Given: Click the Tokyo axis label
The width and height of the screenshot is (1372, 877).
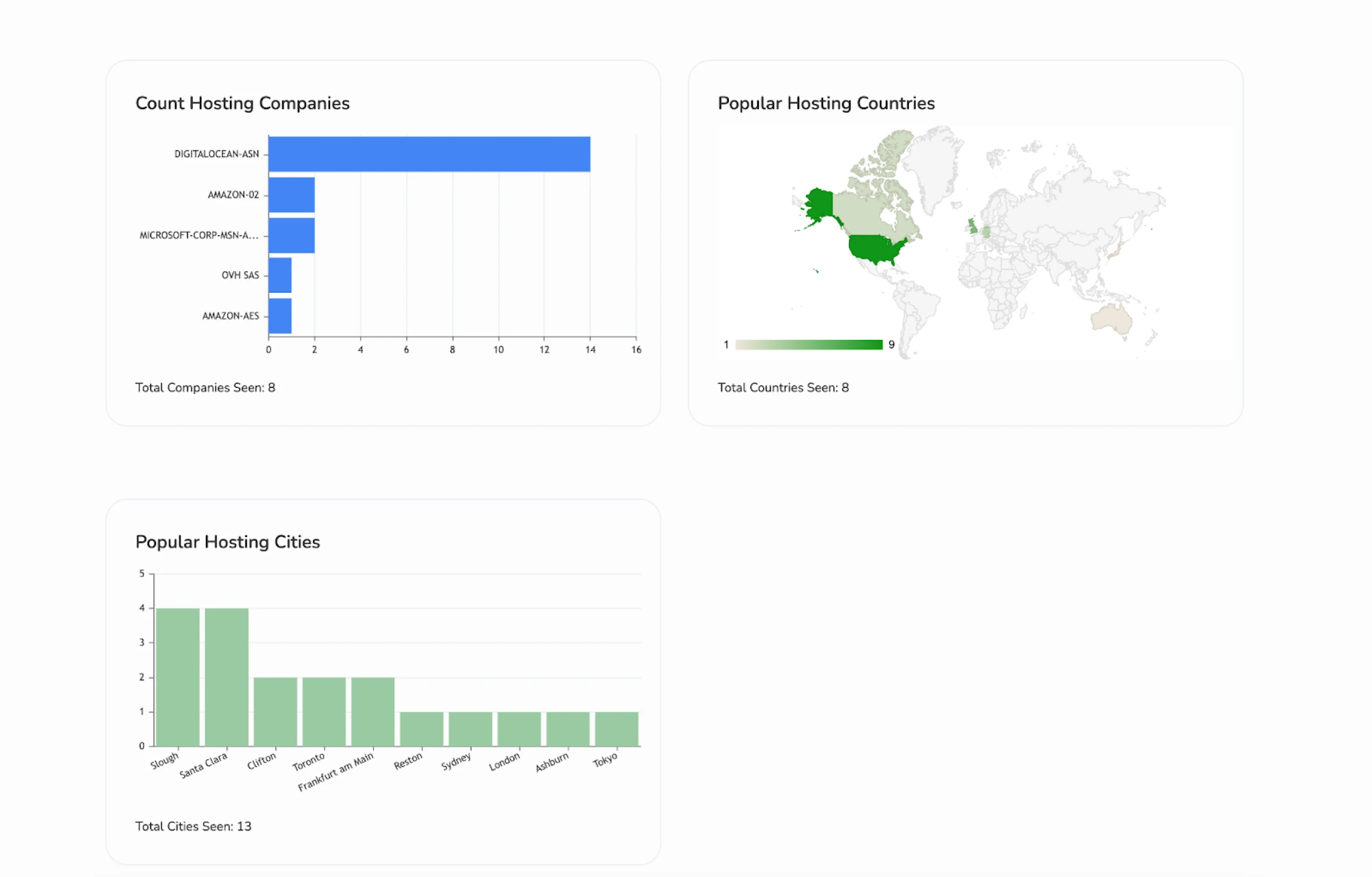Looking at the screenshot, I should click(605, 760).
